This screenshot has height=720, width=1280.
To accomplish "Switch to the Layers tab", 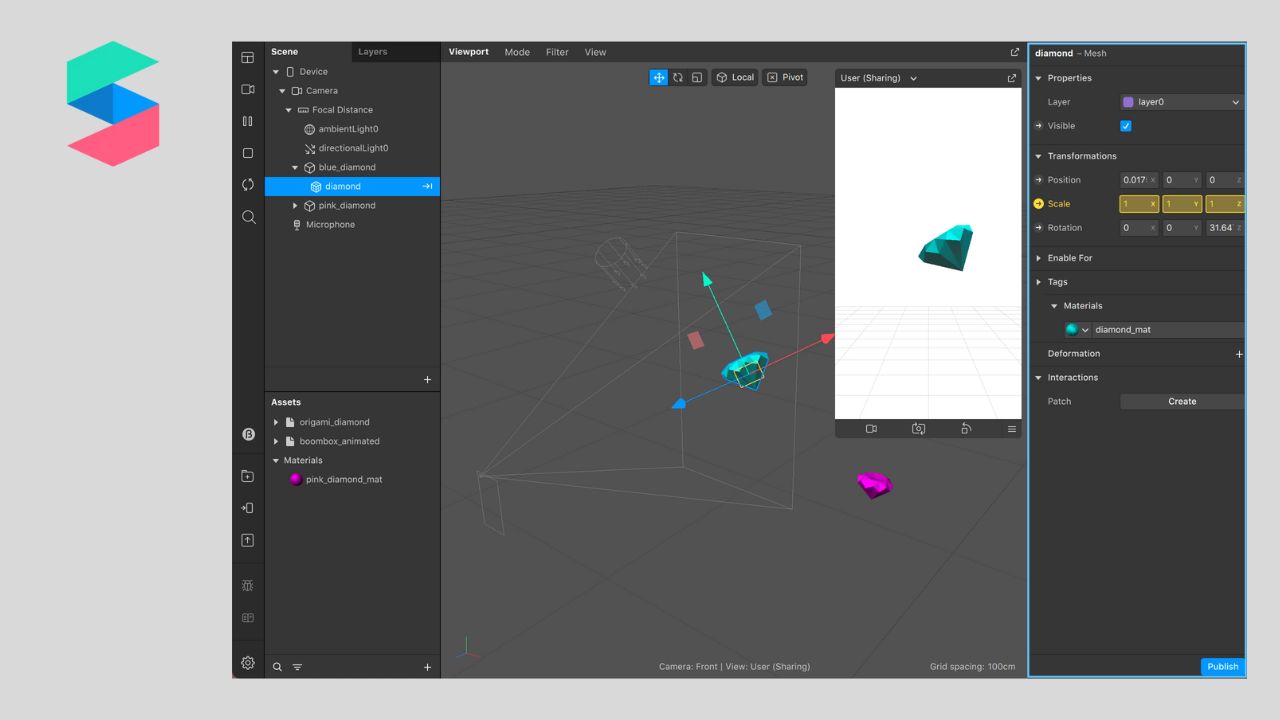I will point(372,52).
